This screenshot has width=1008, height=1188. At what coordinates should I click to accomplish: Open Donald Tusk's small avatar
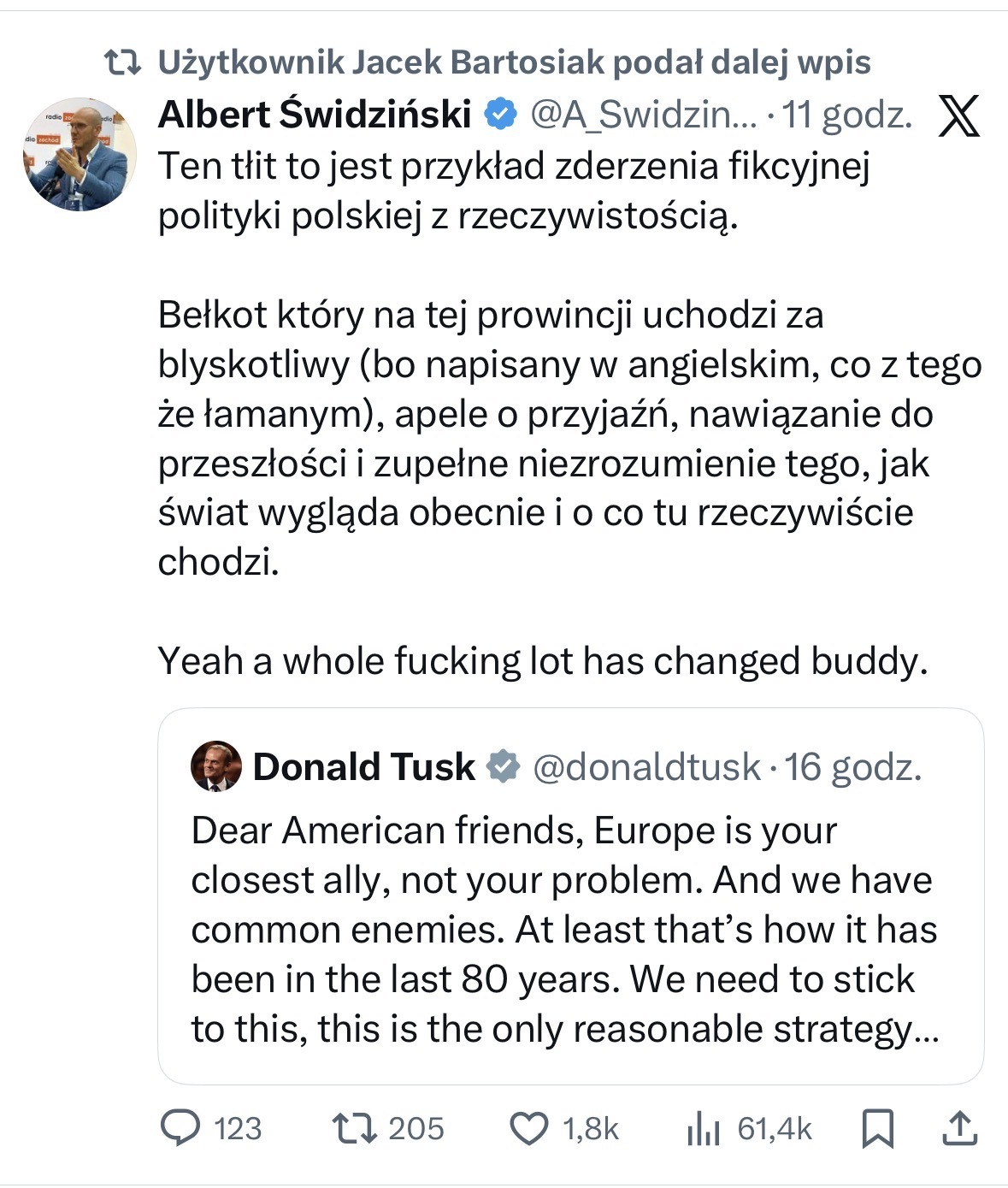215,766
